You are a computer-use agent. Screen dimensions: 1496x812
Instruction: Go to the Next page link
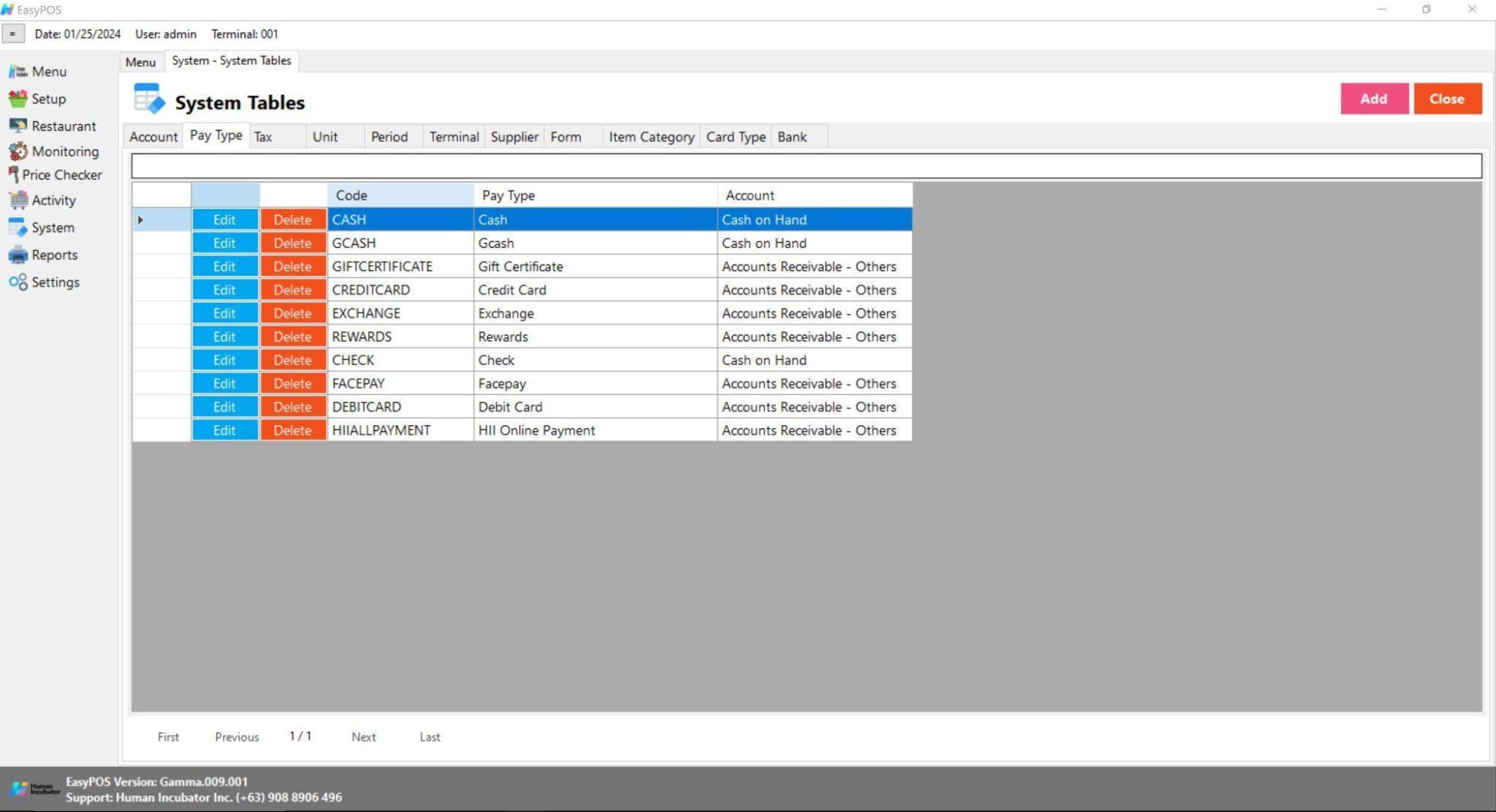click(x=363, y=737)
